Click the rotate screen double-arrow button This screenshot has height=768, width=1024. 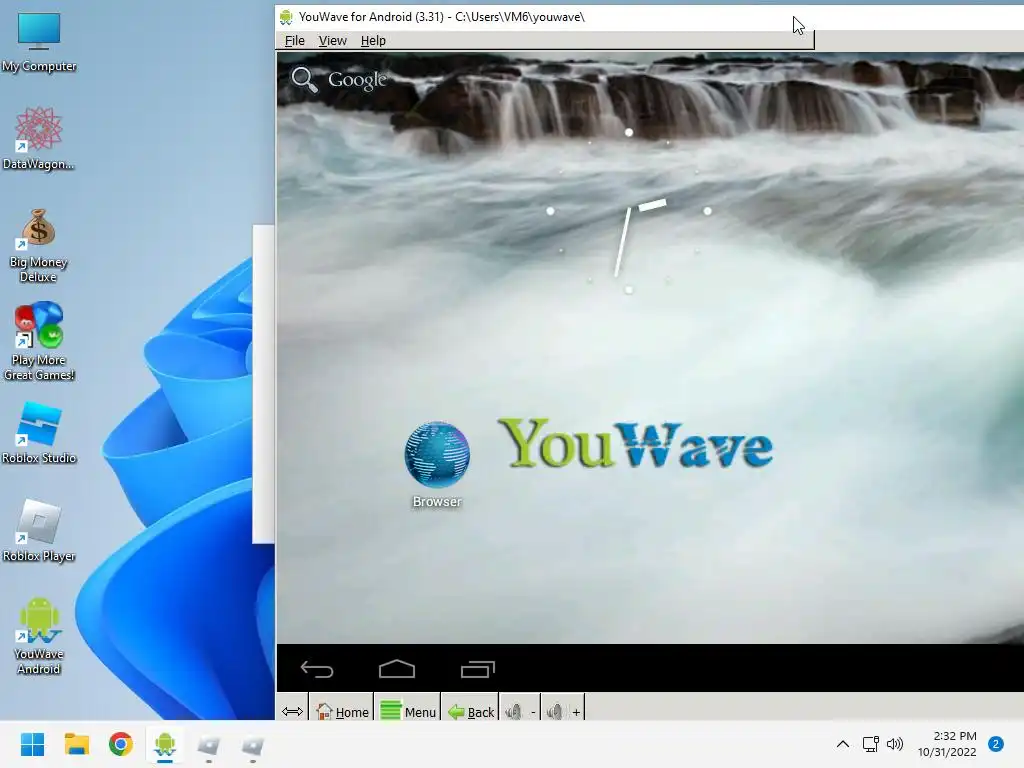pyautogui.click(x=292, y=711)
